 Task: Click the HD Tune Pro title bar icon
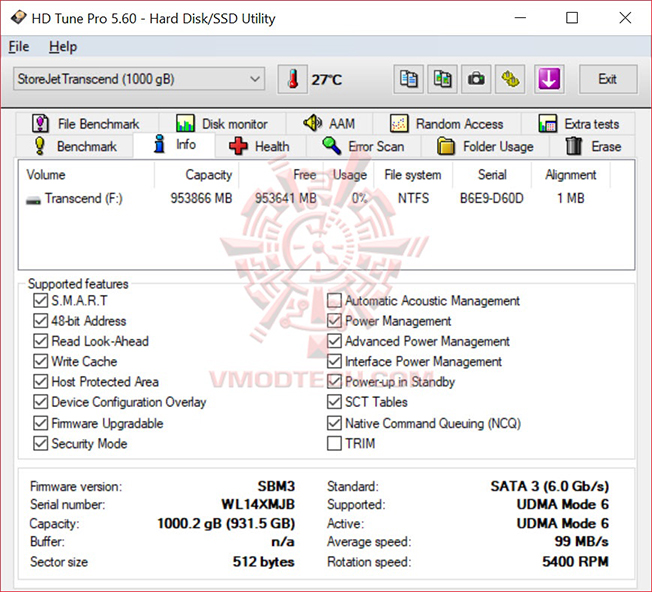pyautogui.click(x=18, y=18)
